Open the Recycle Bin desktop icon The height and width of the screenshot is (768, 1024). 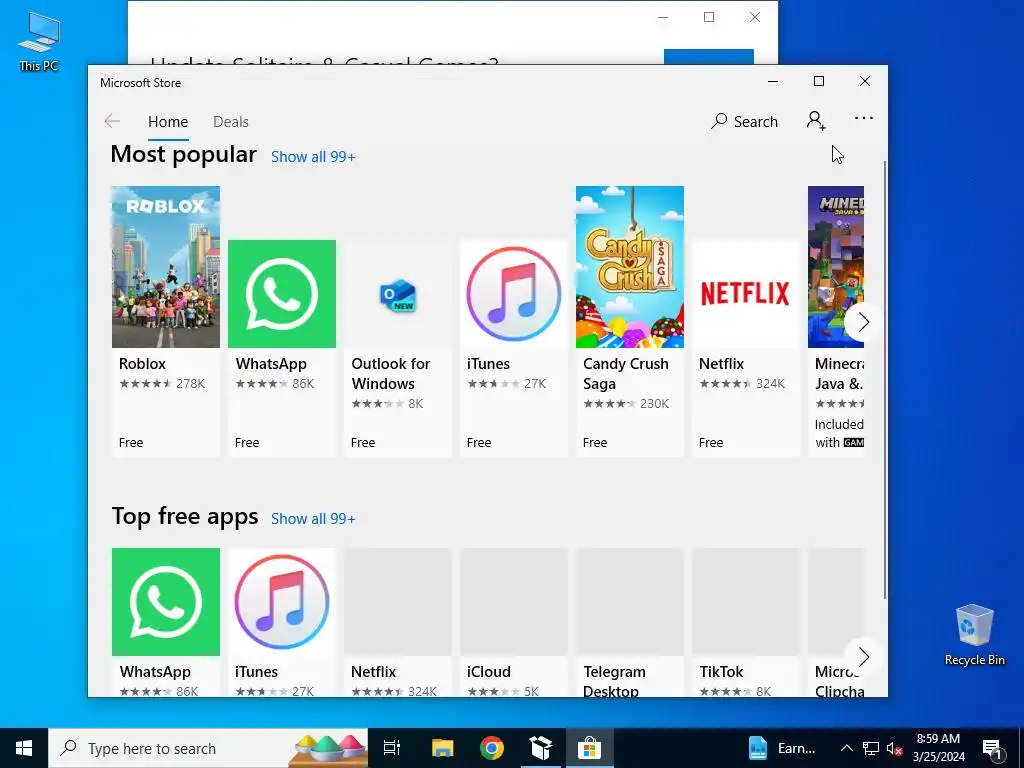pyautogui.click(x=974, y=634)
